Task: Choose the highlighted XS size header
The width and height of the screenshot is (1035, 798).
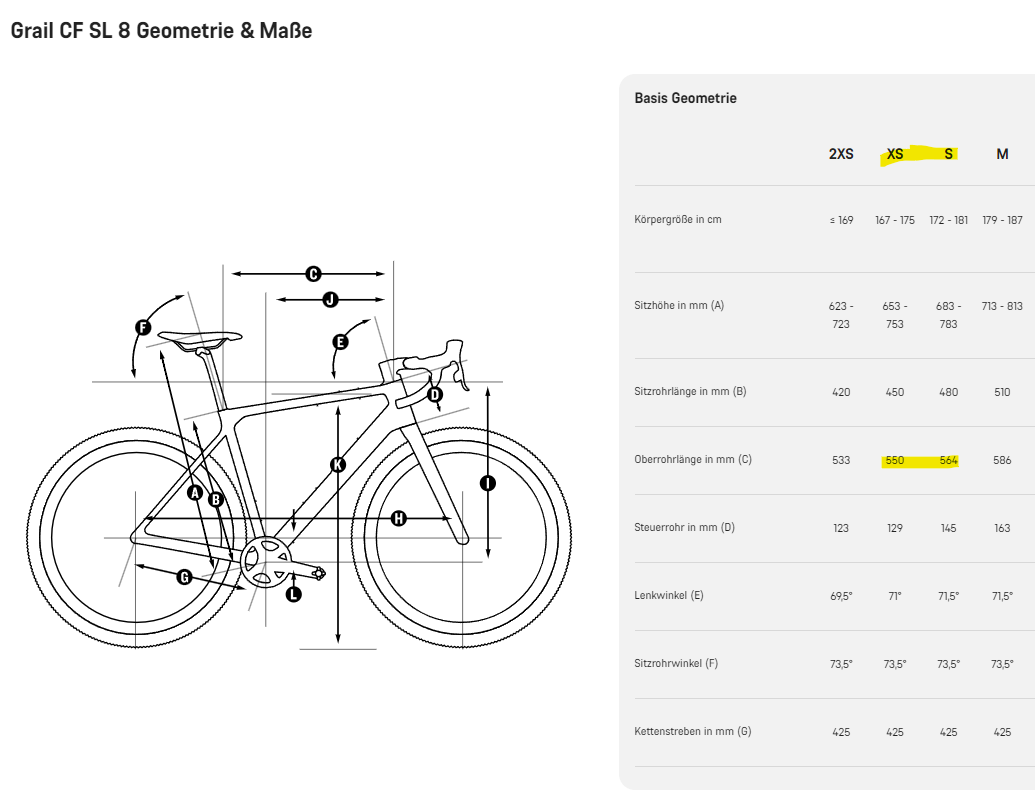Action: click(x=895, y=154)
